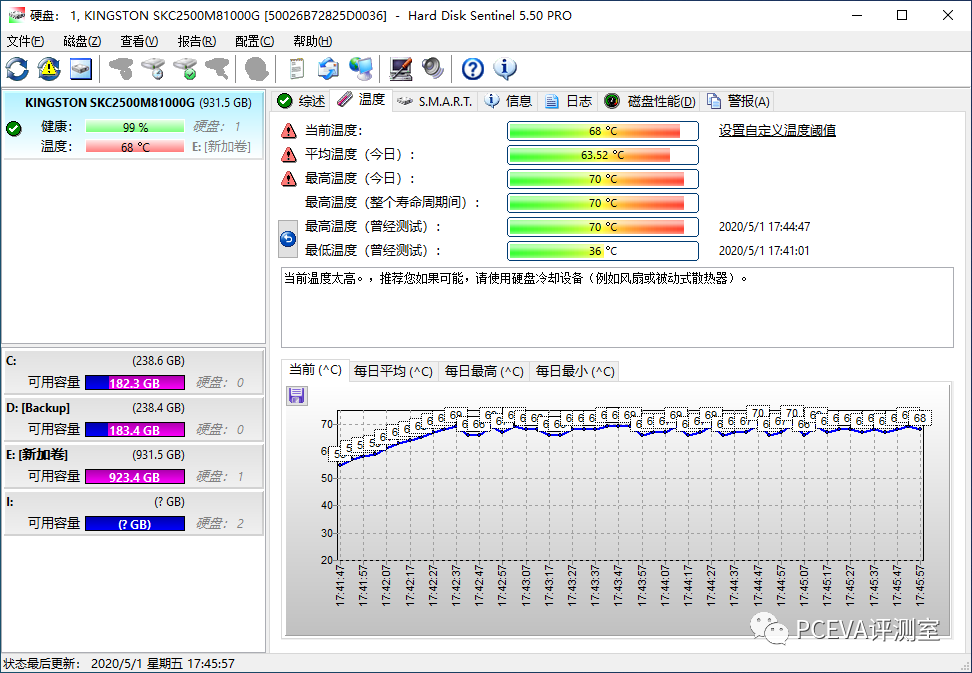Click the globe with monitor toolbar icon

361,69
